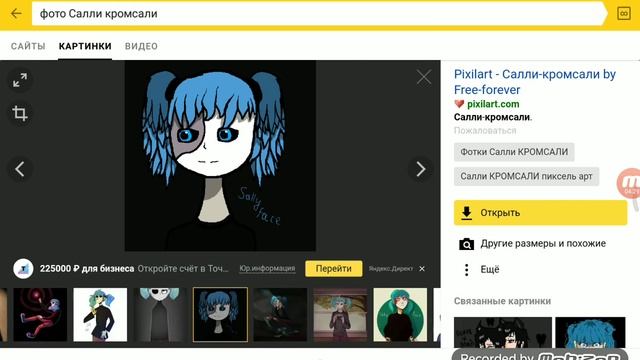
Task: Click the 225000 ₽ для бизнеса ad text
Action: [x=87, y=269]
